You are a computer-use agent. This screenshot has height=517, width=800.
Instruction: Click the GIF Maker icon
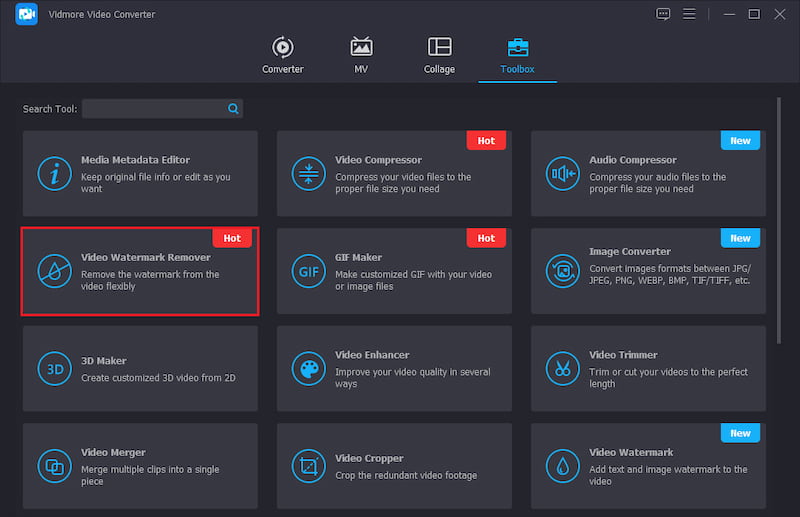coord(309,271)
